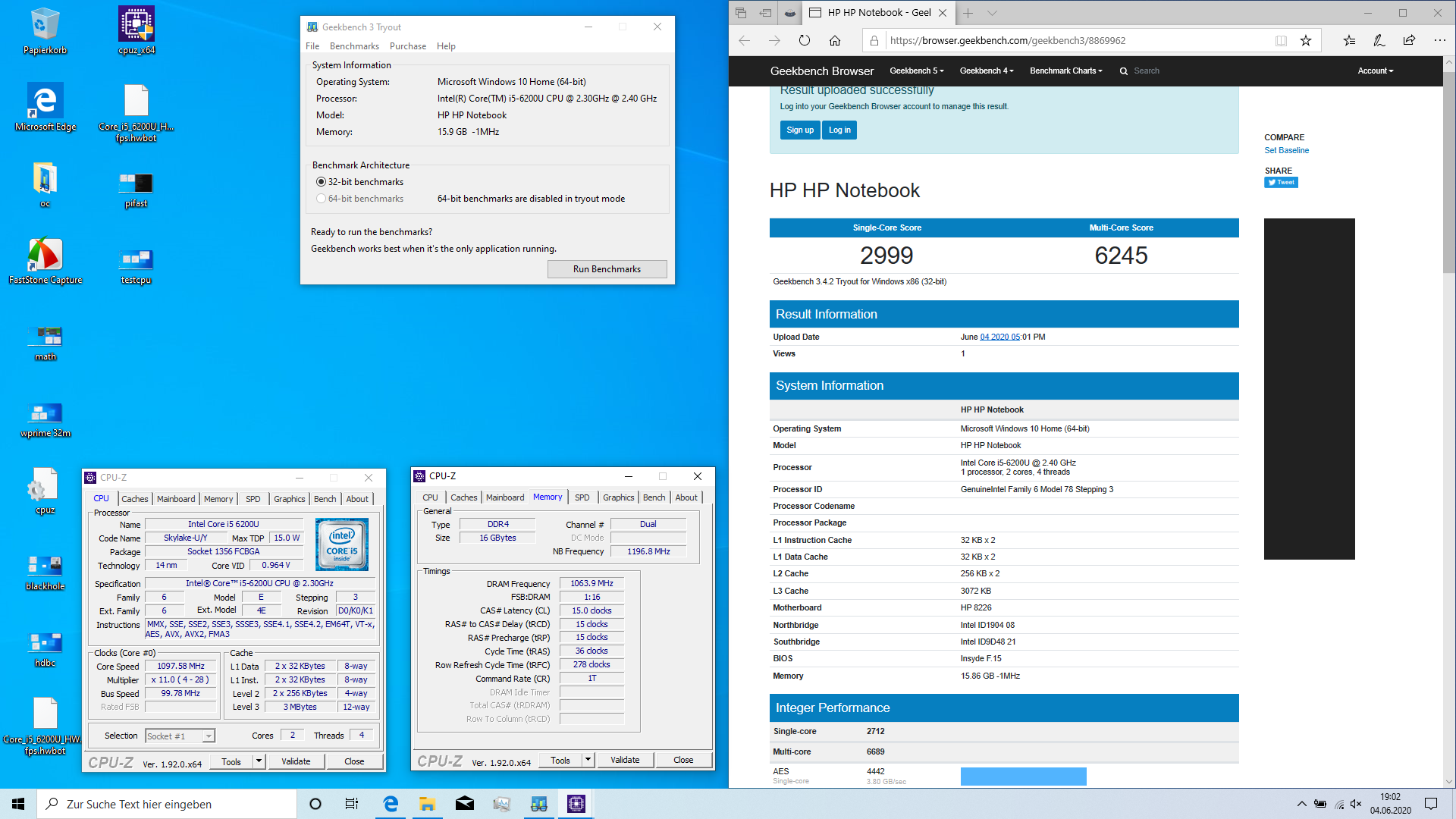Expand the Geekbench 4 dropdown menu
The width and height of the screenshot is (1456, 819).
tap(987, 71)
